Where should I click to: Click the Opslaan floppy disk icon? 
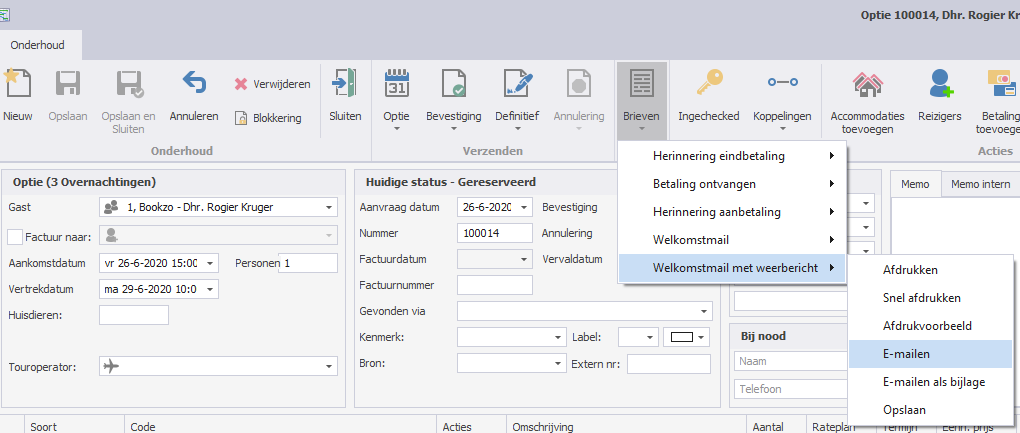pyautogui.click(x=68, y=83)
